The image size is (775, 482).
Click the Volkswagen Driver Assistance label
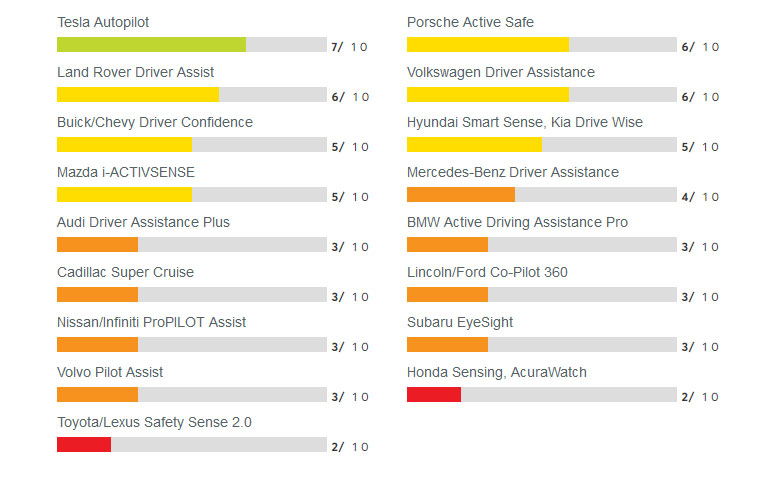(x=501, y=72)
